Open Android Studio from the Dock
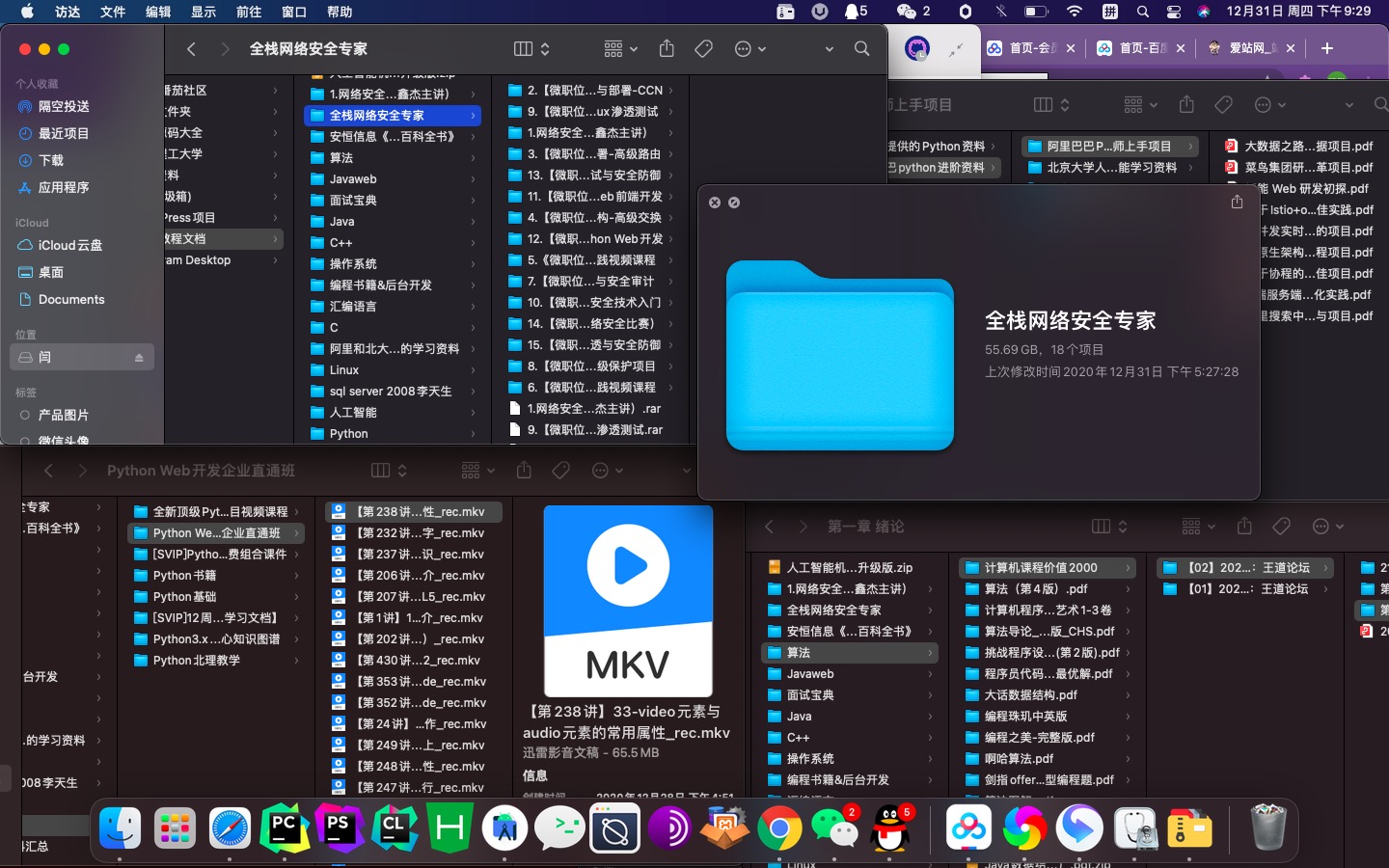The image size is (1389, 868). (504, 827)
